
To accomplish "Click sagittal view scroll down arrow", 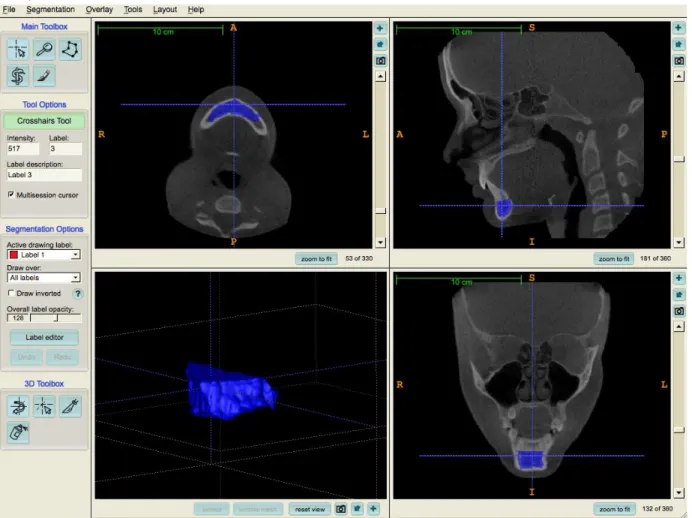I will 679,242.
